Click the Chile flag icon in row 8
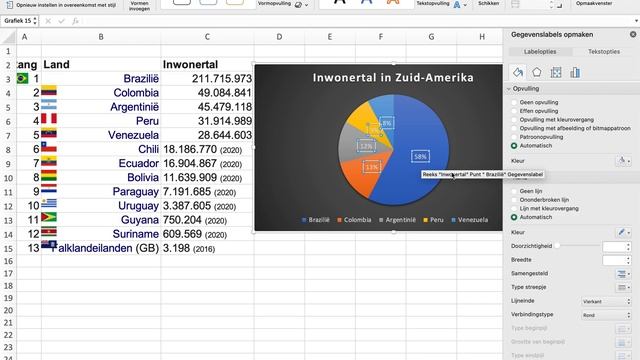640x360 pixels. 49,147
